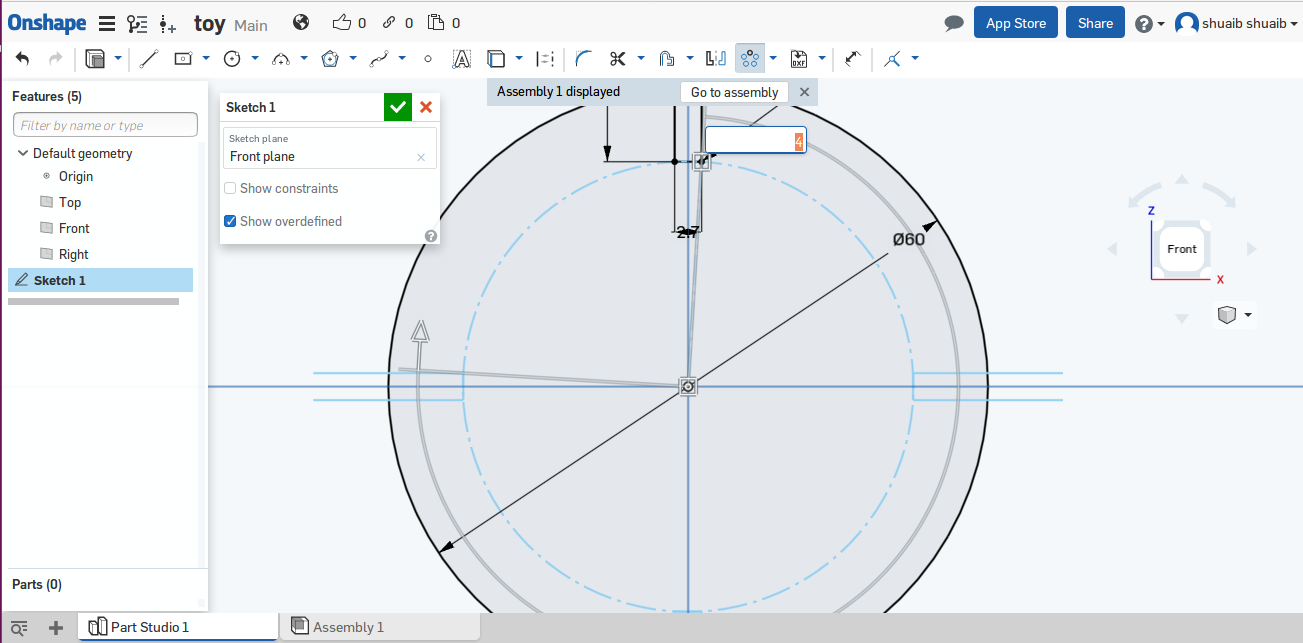Click the App Store button
Viewport: 1303px width, 643px height.
(1016, 23)
